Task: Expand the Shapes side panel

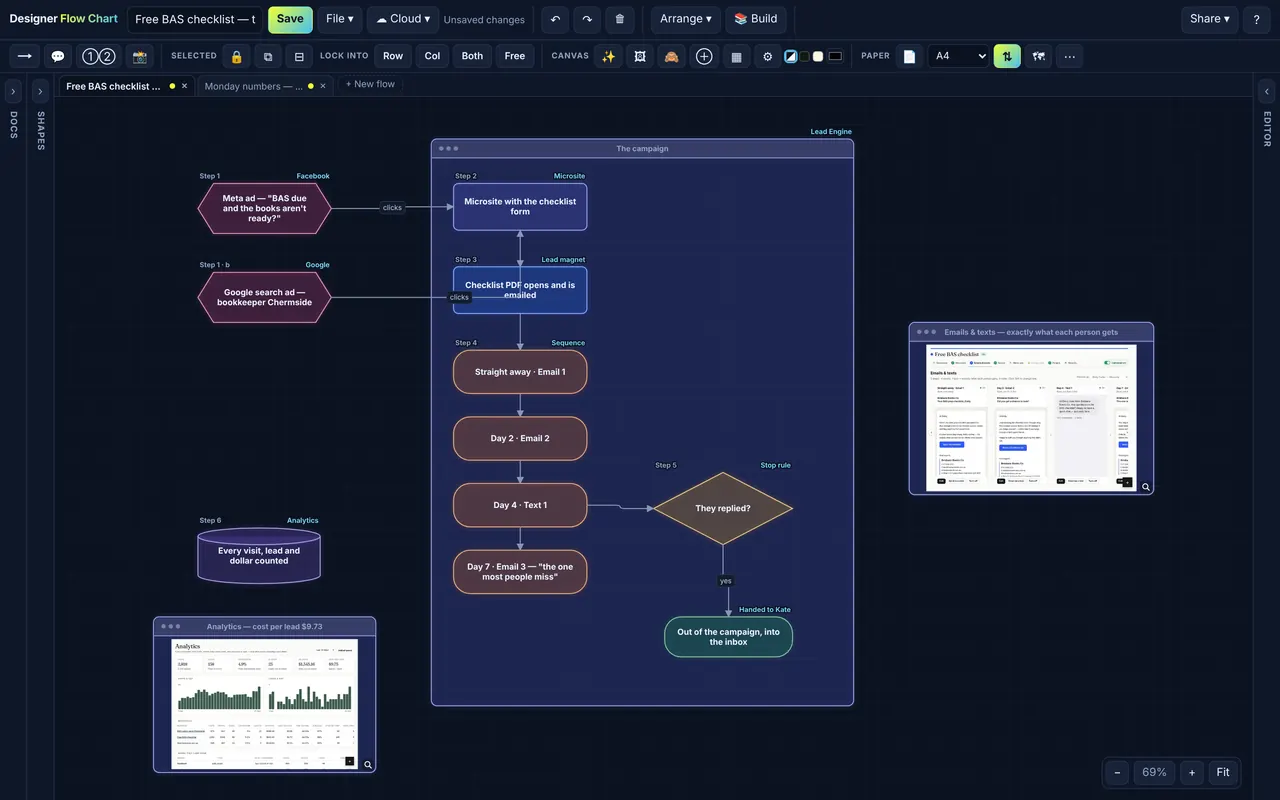Action: 40,91
